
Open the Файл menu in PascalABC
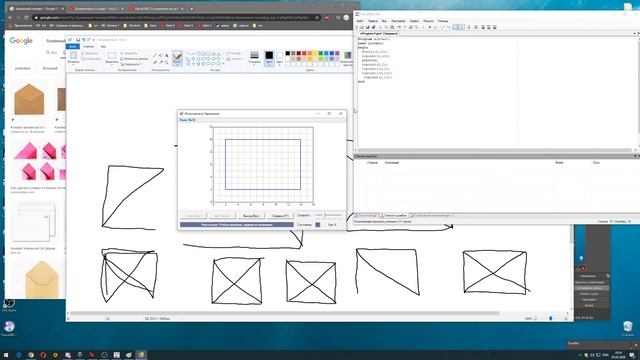click(360, 21)
